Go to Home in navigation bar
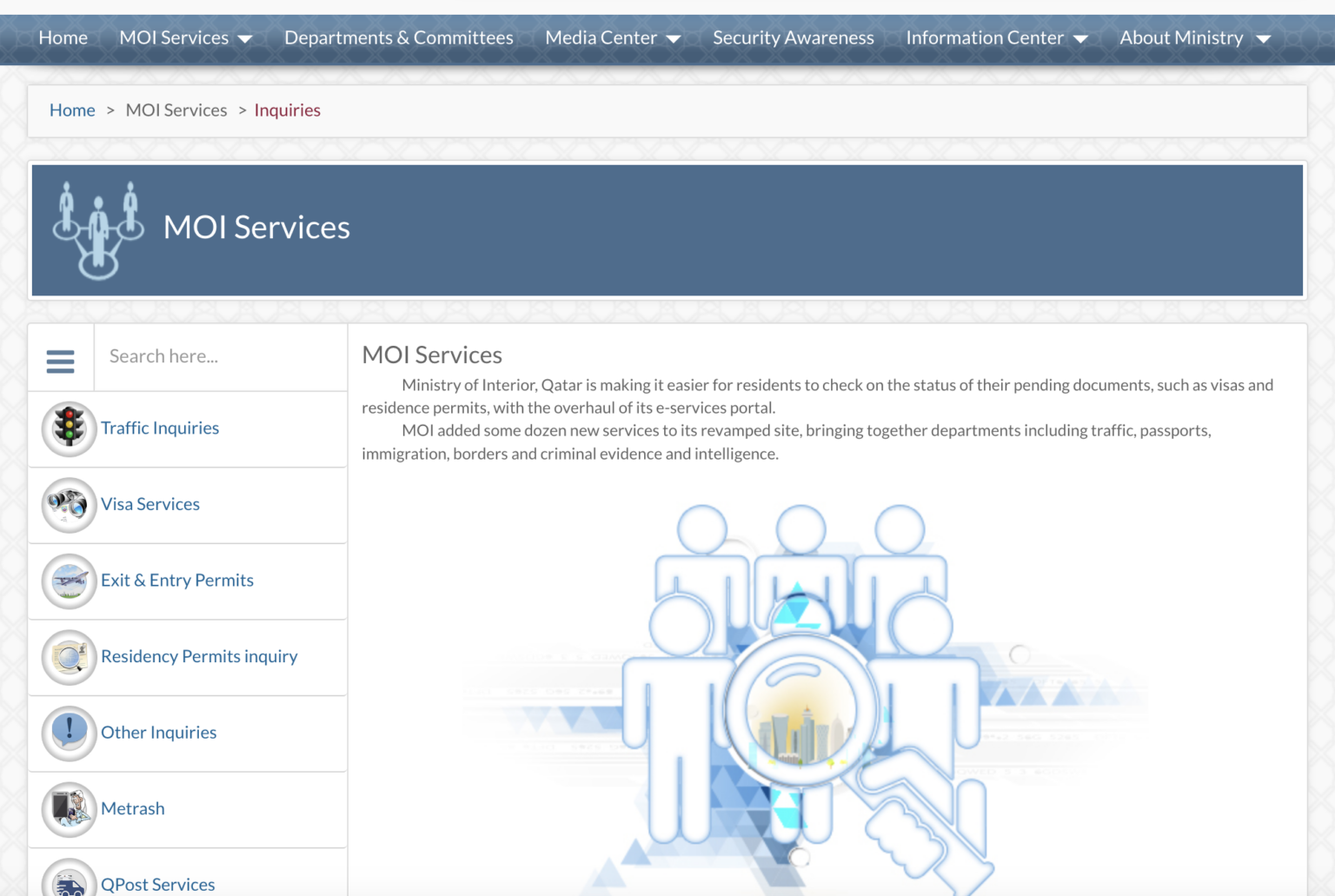 63,38
